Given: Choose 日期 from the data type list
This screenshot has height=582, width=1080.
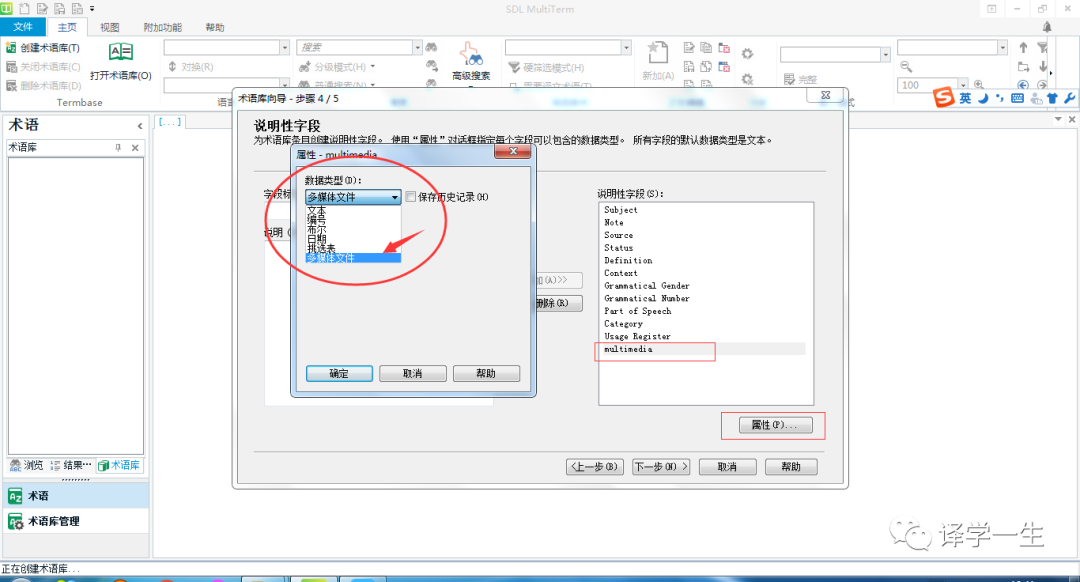Looking at the screenshot, I should point(353,239).
